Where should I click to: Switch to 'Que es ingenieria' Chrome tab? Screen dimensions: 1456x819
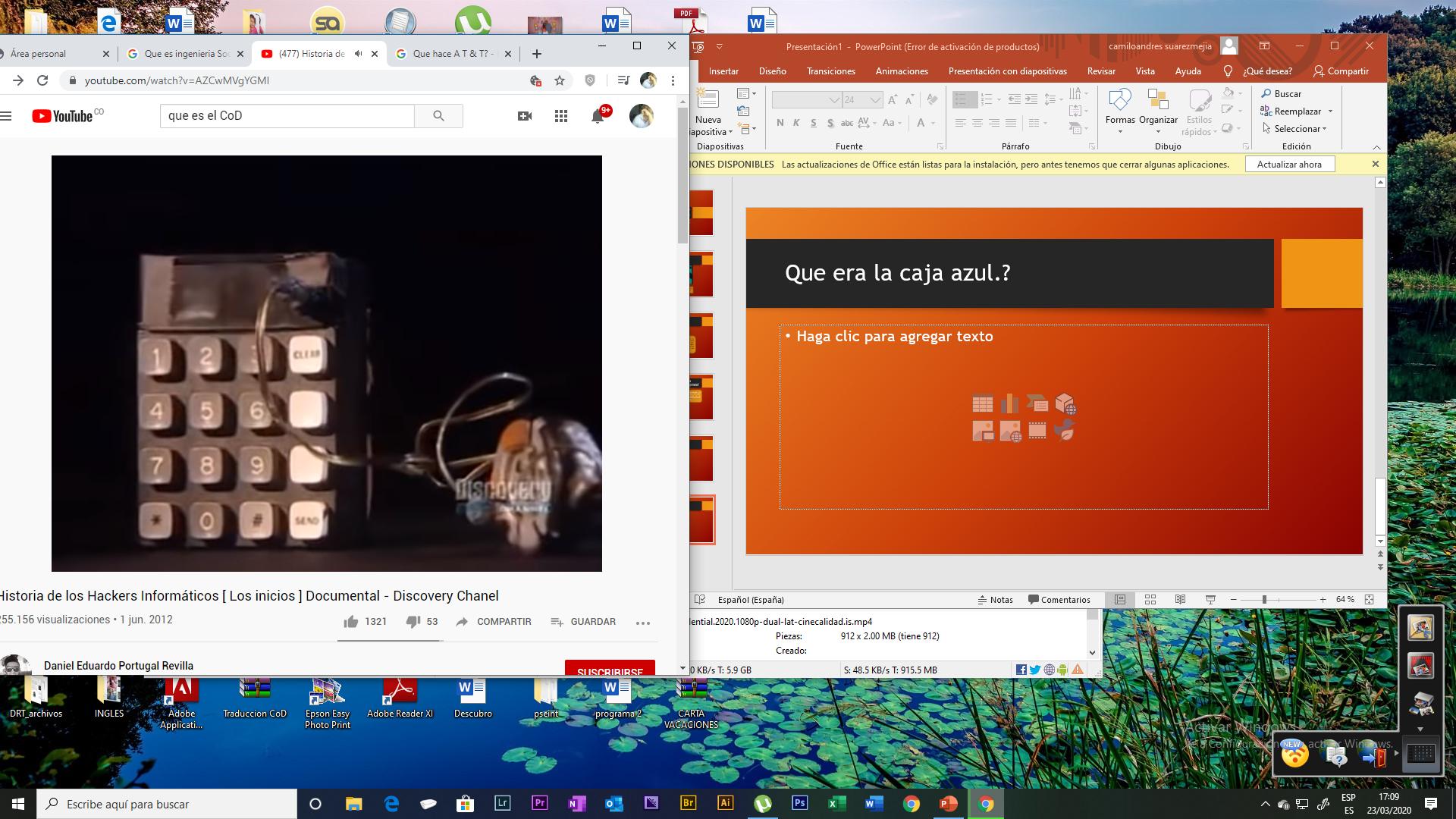tap(186, 54)
